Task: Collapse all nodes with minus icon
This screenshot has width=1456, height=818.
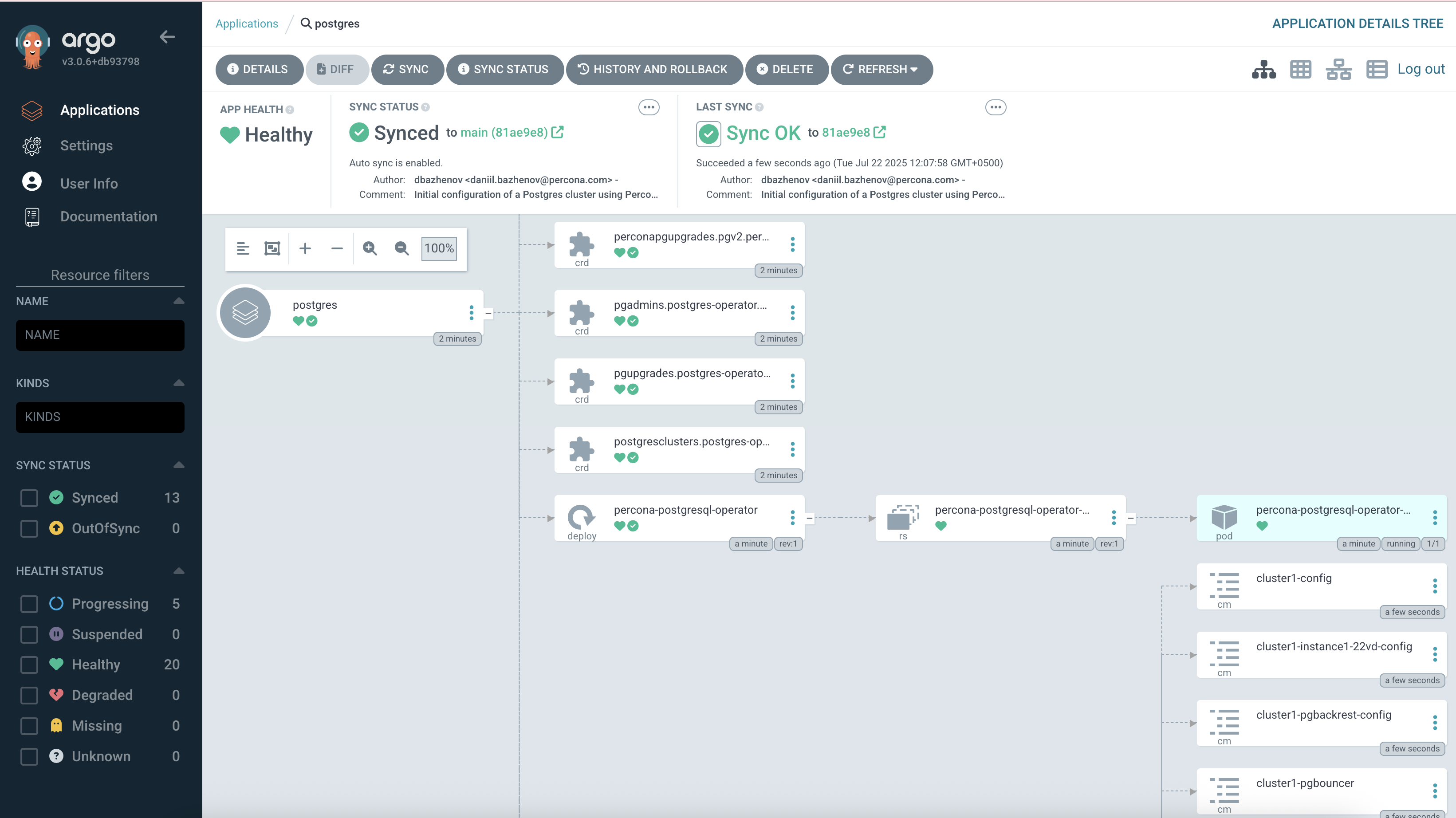Action: 337,248
